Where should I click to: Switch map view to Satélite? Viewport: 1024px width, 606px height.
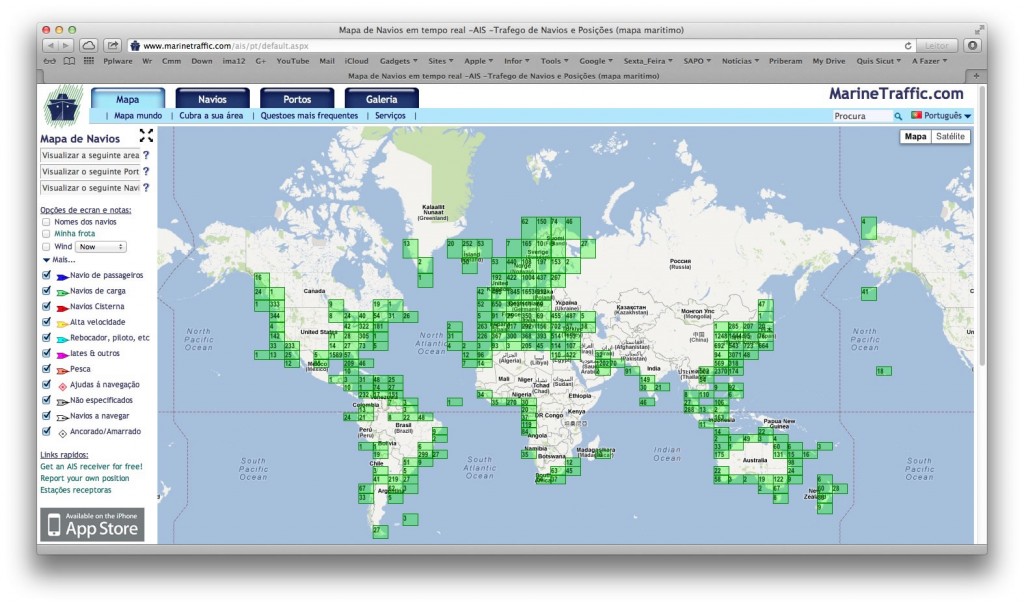(951, 136)
